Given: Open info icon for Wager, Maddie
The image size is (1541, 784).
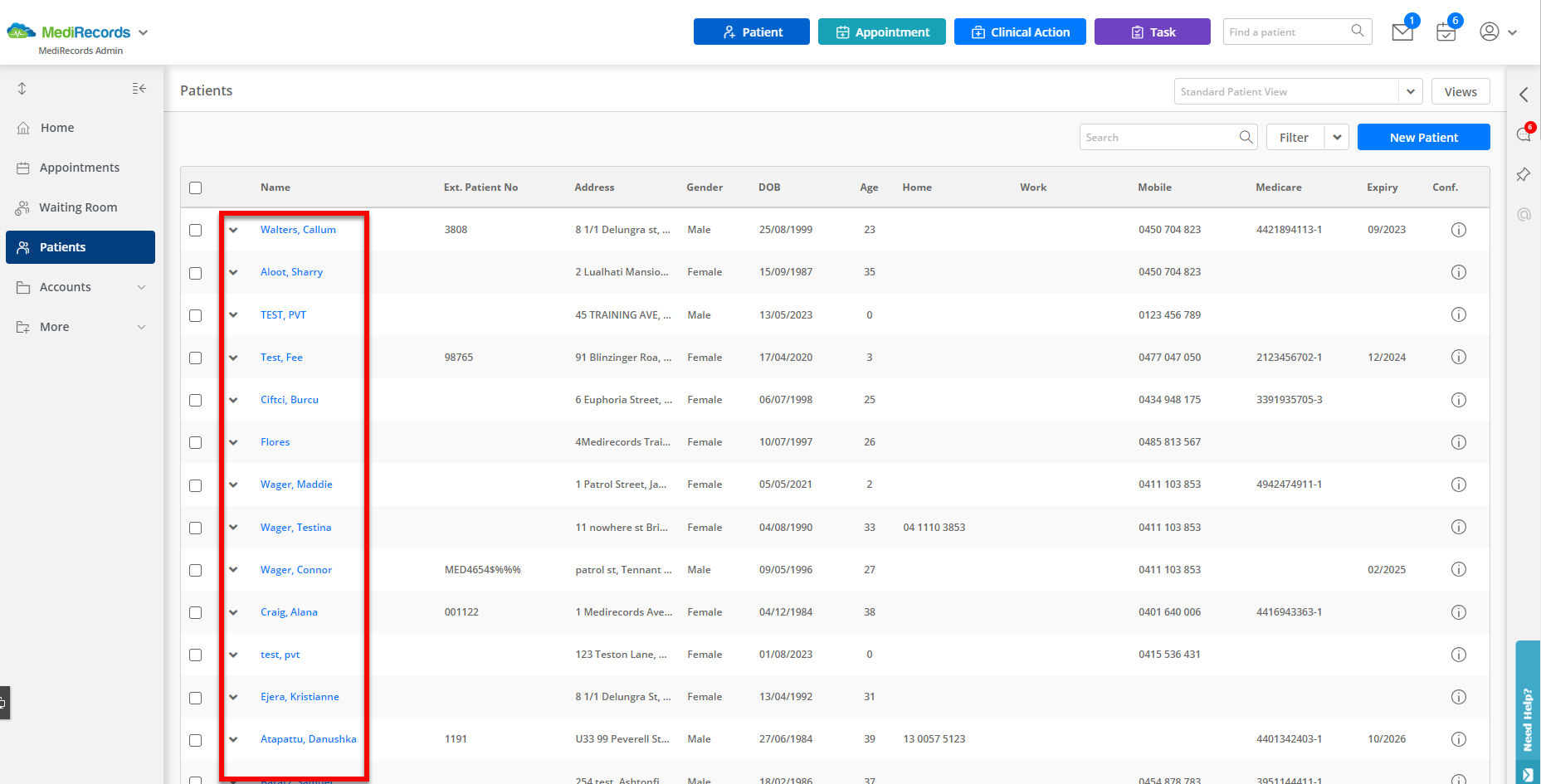Looking at the screenshot, I should coord(1459,485).
